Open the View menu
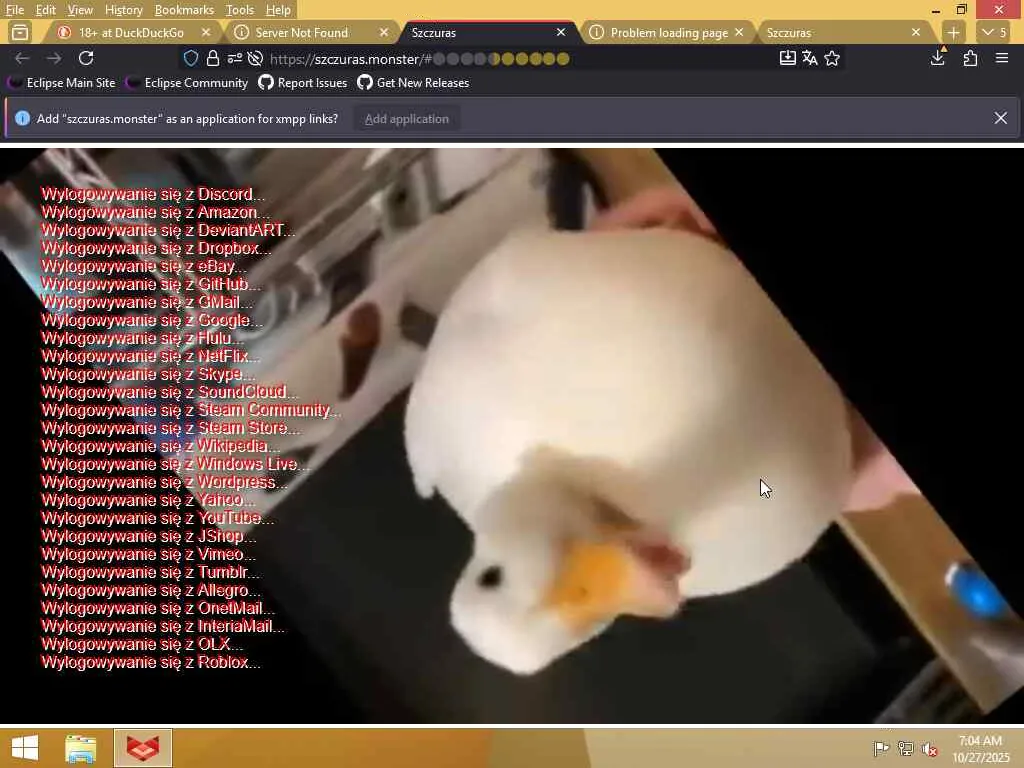Screen dimensions: 1024x768 click(80, 10)
